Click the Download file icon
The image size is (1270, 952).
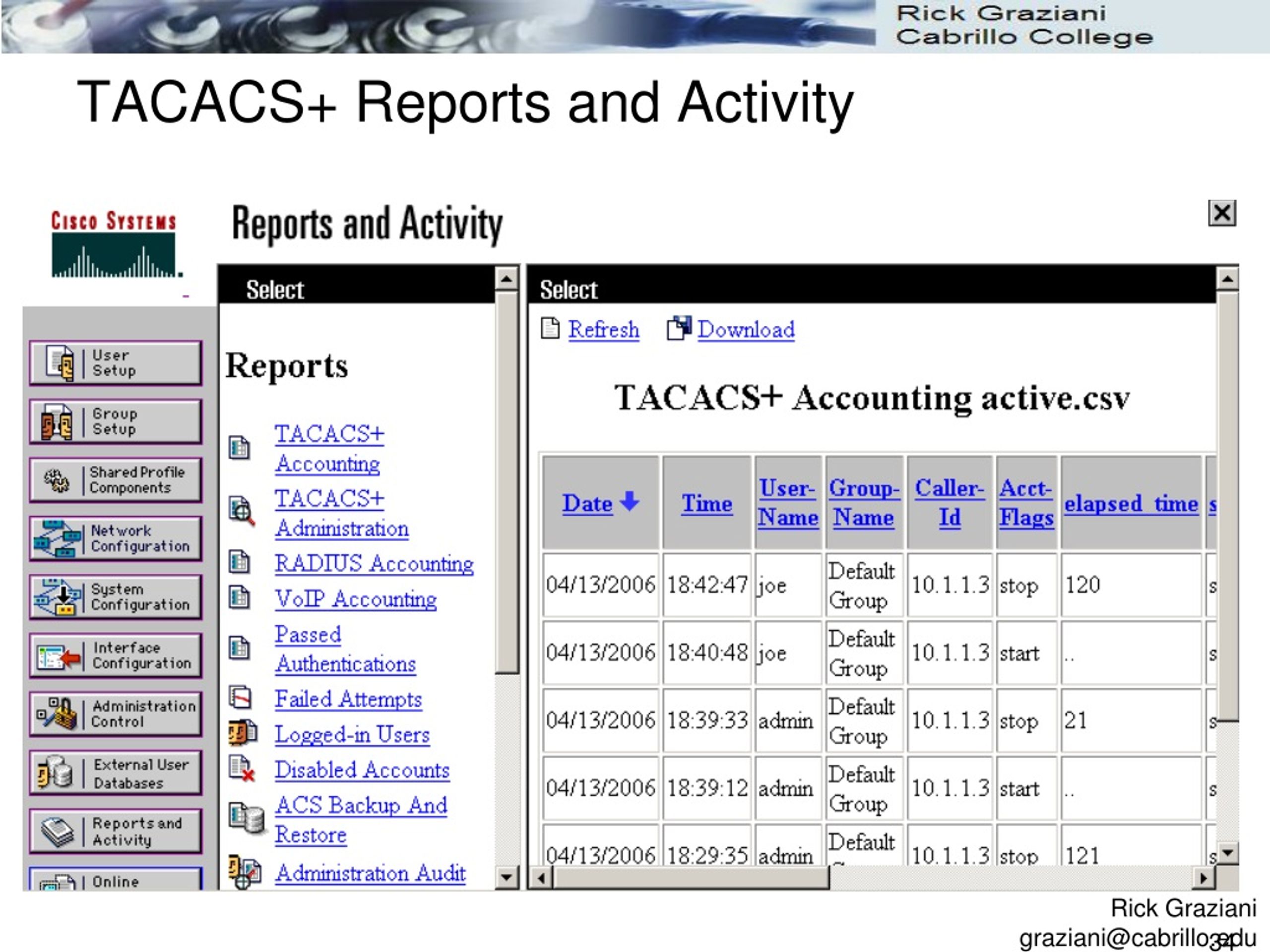[x=679, y=328]
